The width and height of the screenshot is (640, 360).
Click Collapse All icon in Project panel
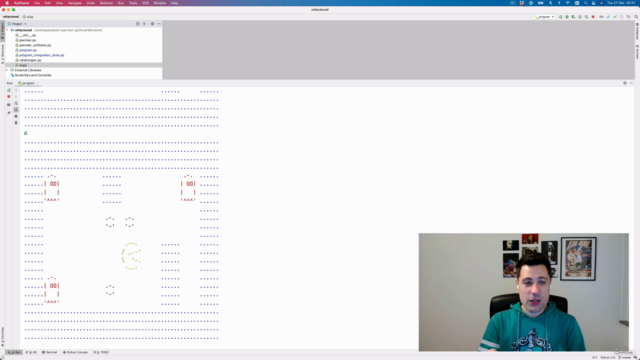coord(144,24)
